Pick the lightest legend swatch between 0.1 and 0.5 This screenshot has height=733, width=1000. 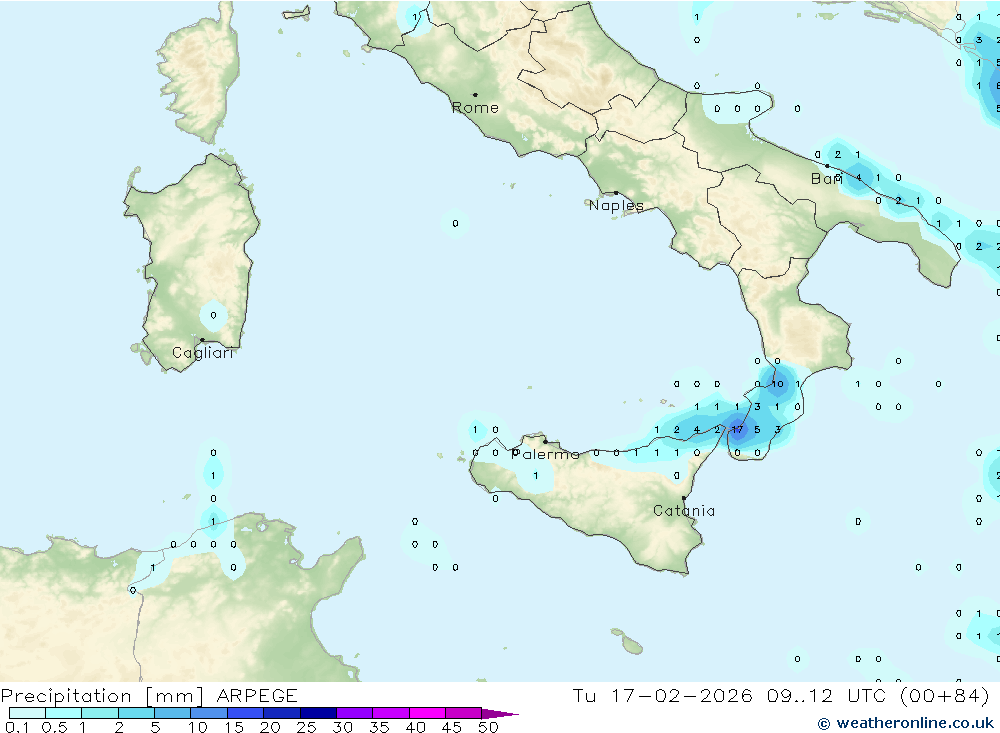(27, 714)
